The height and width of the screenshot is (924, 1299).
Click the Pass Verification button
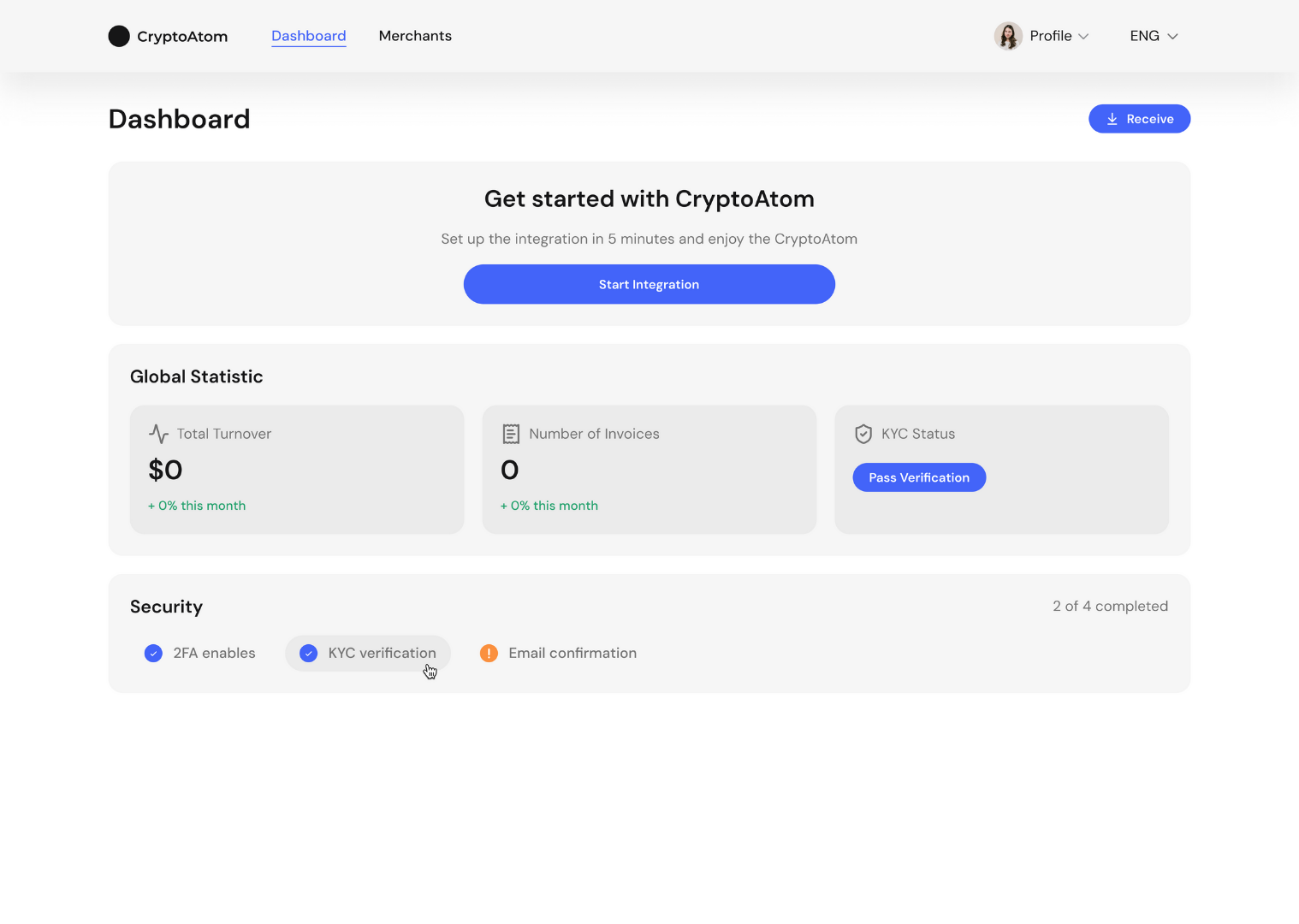tap(919, 477)
